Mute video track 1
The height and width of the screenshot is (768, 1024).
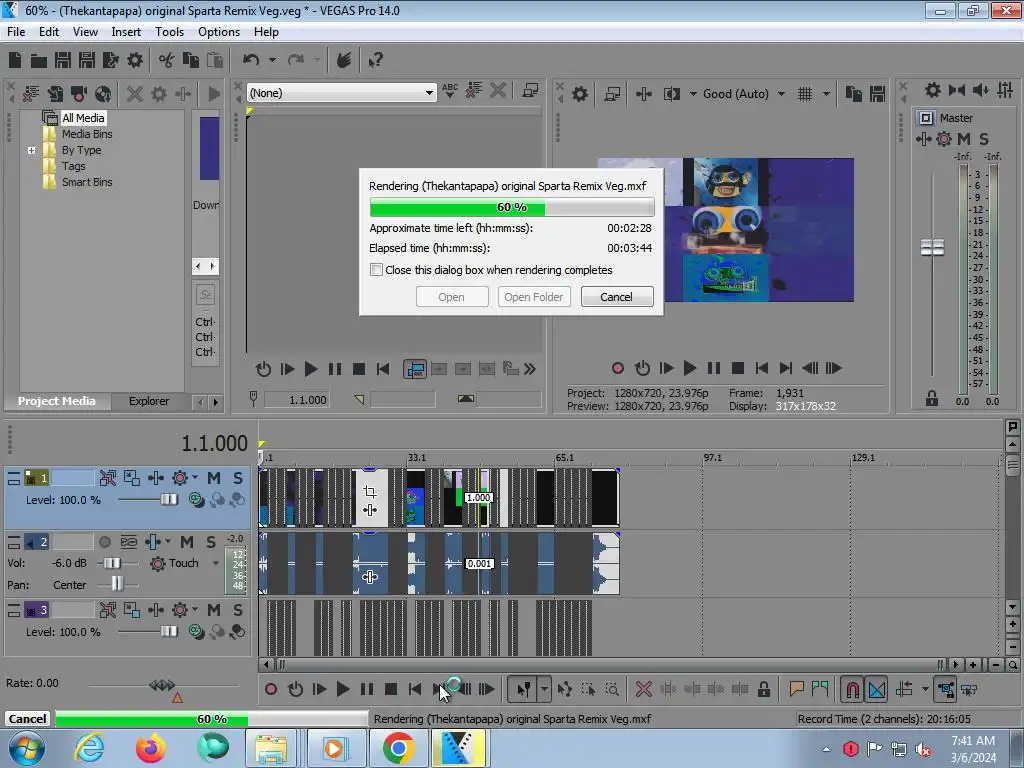214,478
